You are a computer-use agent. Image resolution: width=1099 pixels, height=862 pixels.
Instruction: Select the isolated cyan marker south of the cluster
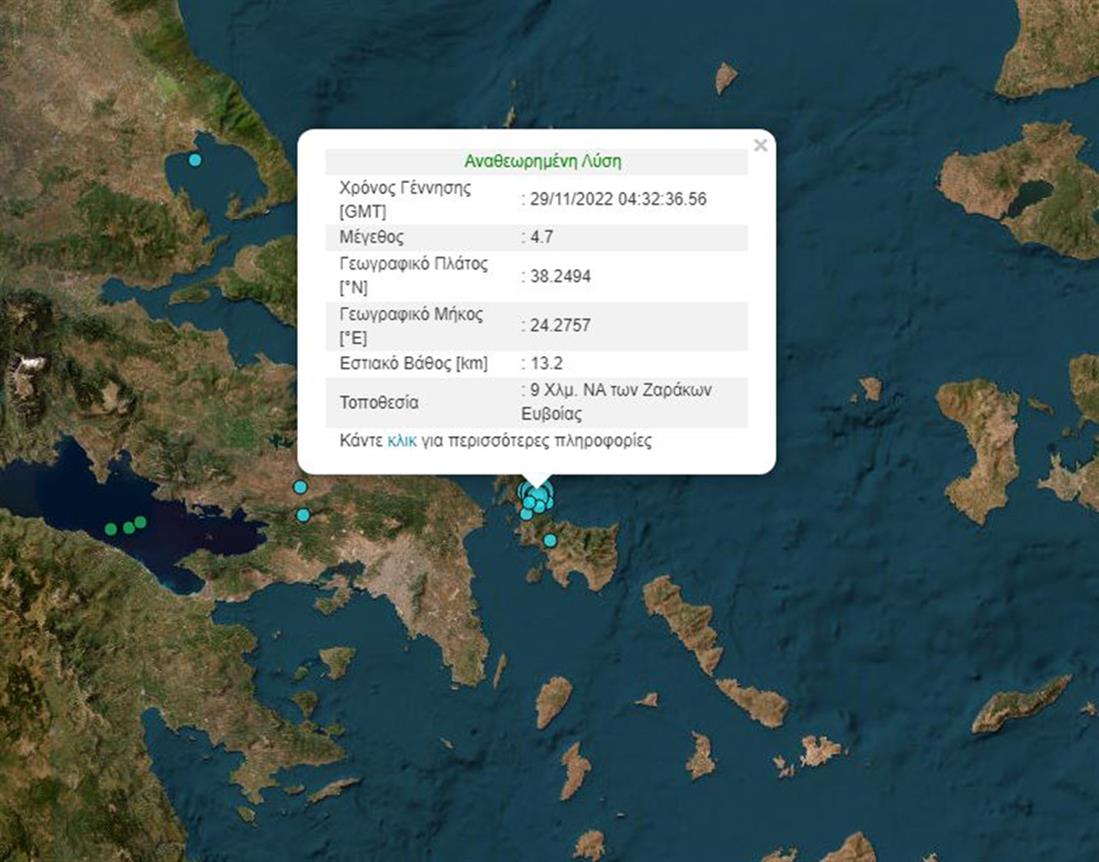tap(550, 541)
